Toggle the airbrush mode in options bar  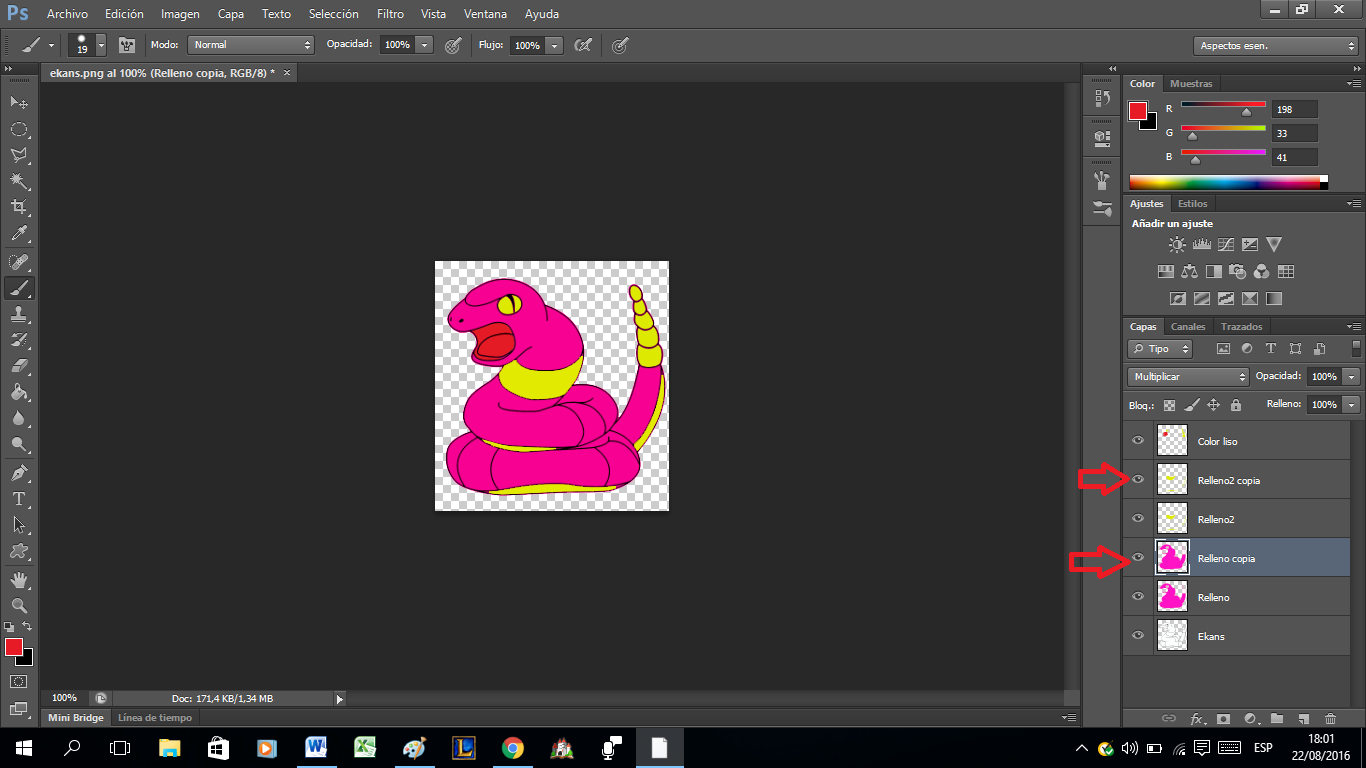pos(583,45)
